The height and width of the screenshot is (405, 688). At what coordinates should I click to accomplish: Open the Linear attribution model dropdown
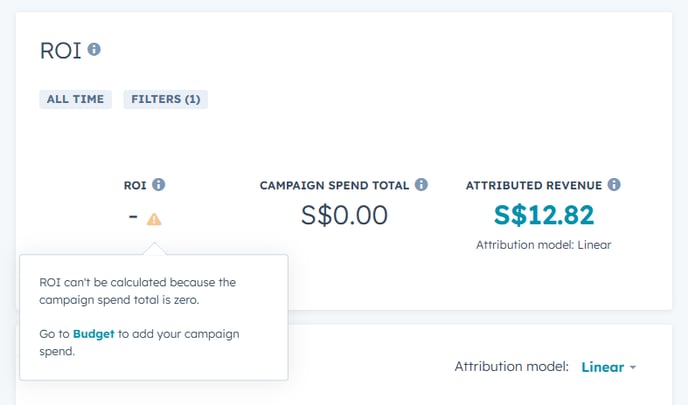coord(609,367)
